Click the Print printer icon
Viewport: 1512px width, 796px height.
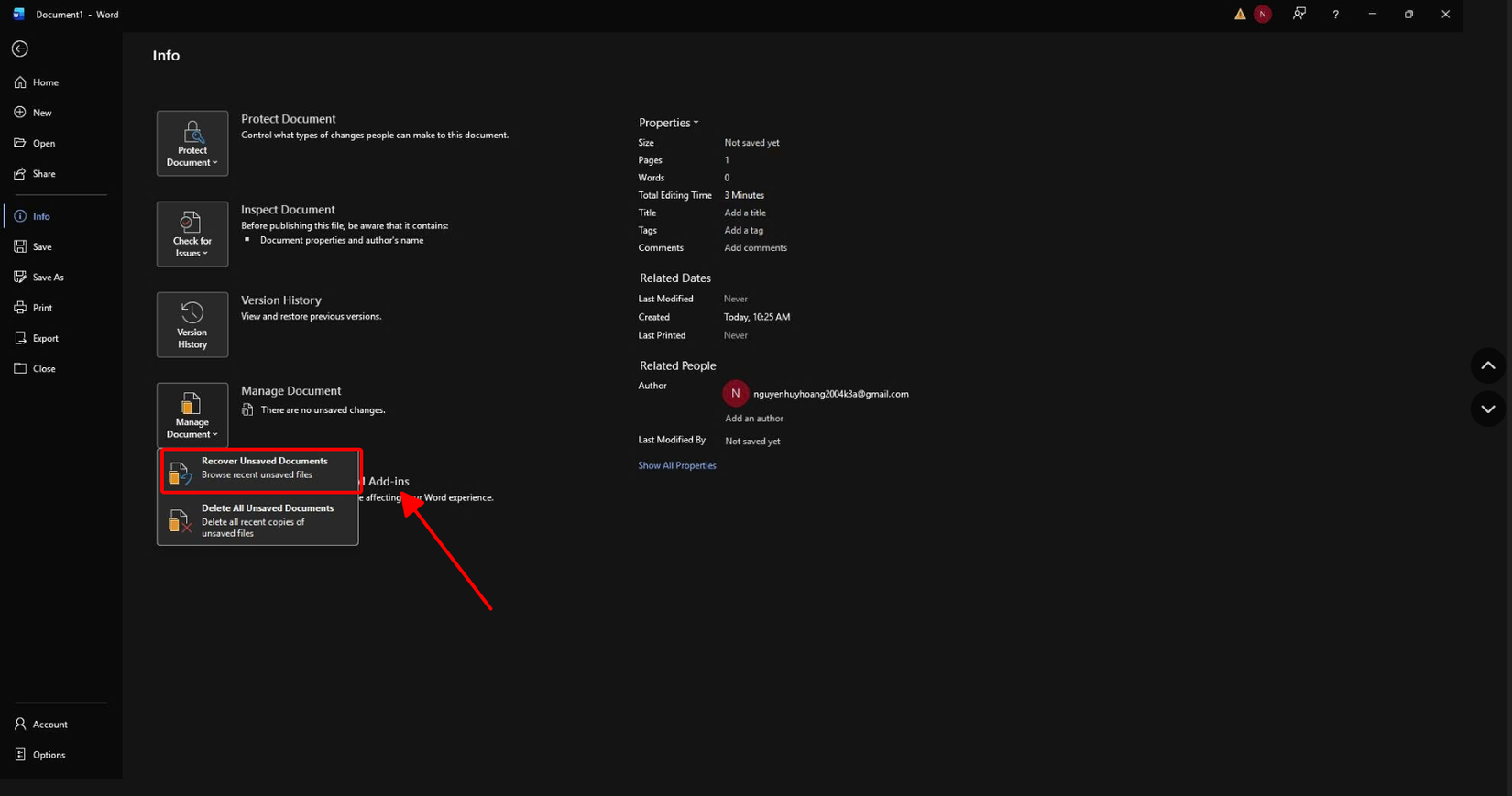point(20,308)
